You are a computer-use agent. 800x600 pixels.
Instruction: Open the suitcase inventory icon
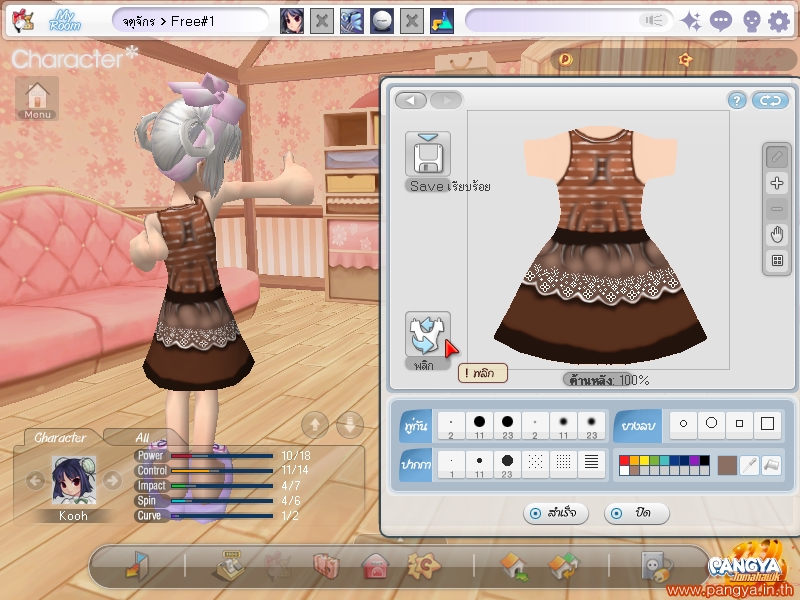tap(326, 565)
